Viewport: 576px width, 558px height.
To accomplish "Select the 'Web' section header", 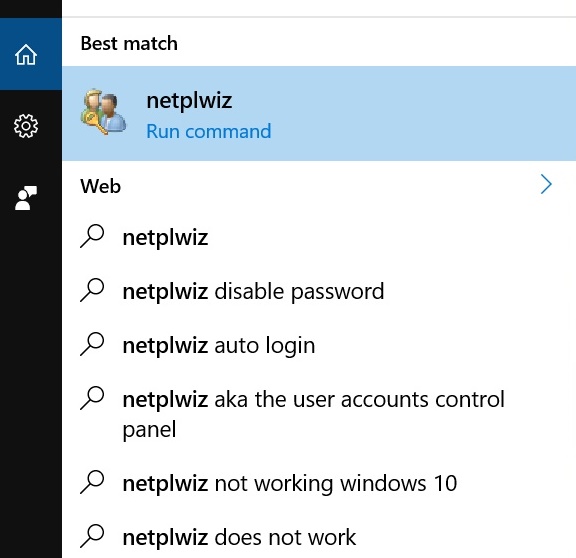I will pyautogui.click(x=101, y=186).
